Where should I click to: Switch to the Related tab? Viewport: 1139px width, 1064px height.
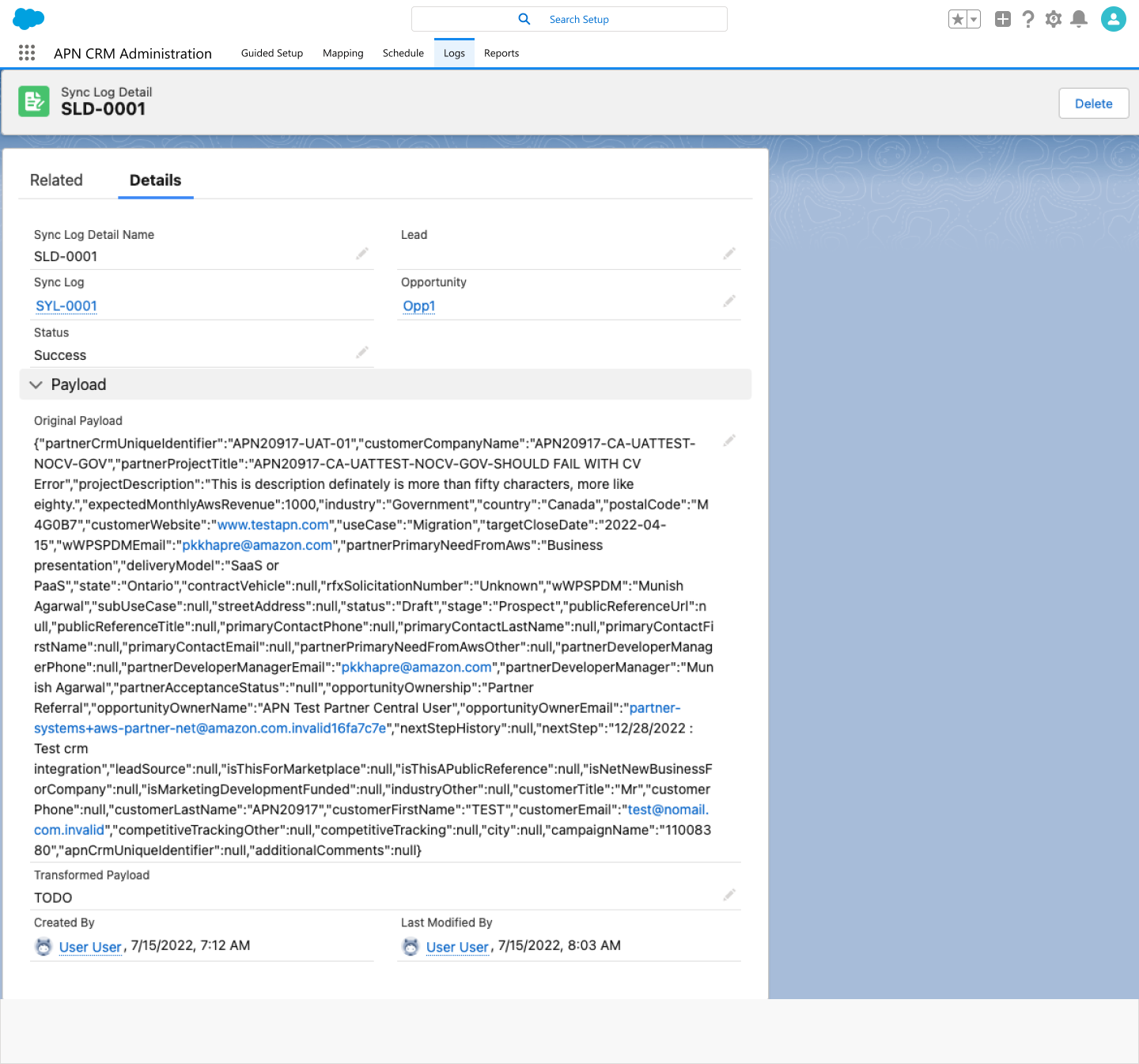tap(56, 180)
